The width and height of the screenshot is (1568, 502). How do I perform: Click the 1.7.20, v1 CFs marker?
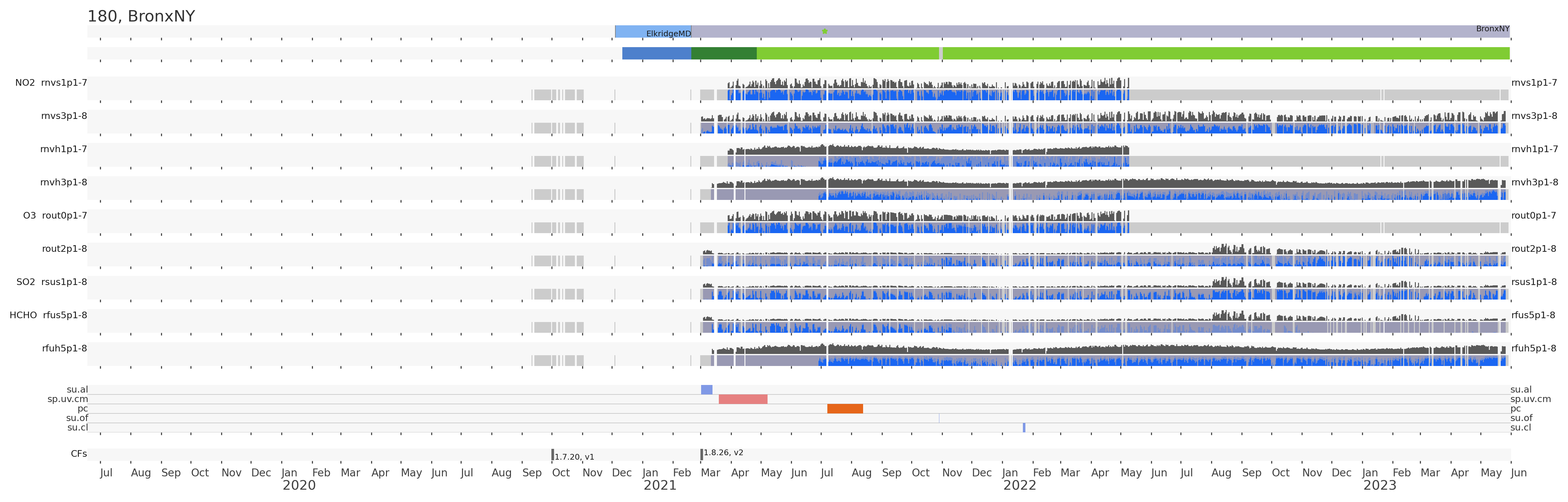click(x=553, y=455)
